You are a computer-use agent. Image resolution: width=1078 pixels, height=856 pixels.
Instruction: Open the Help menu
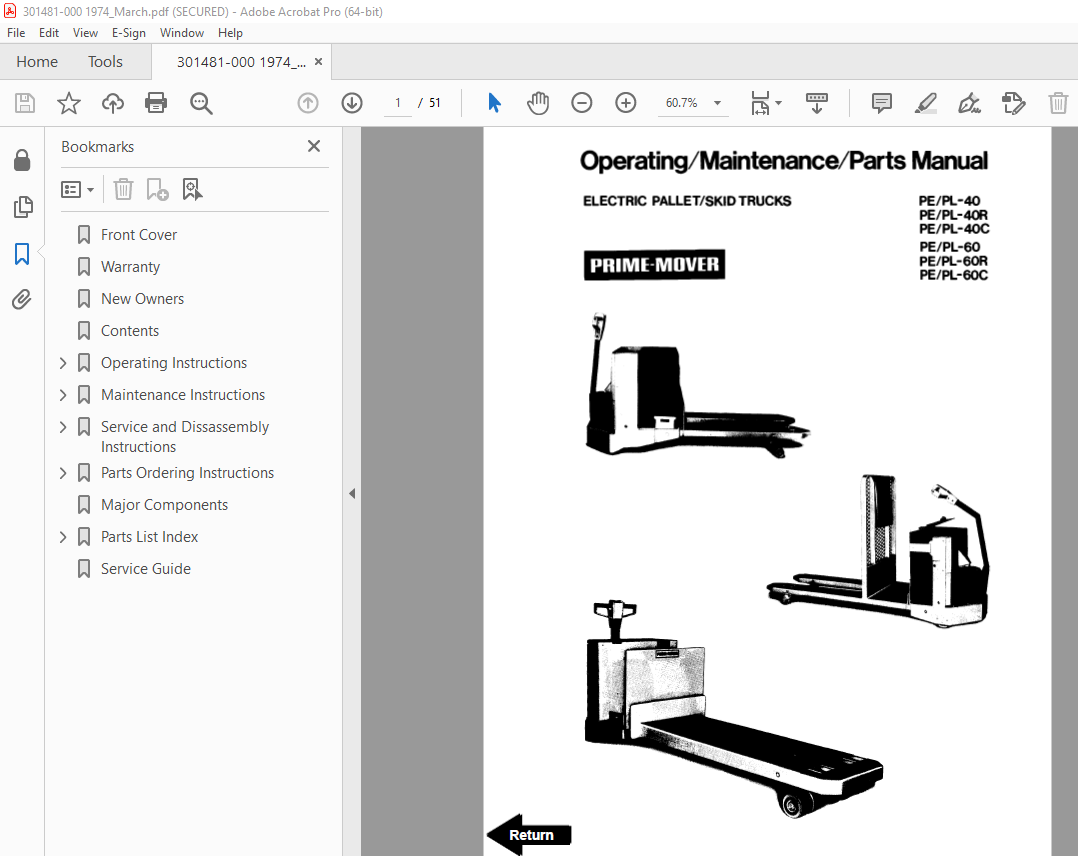pyautogui.click(x=230, y=33)
